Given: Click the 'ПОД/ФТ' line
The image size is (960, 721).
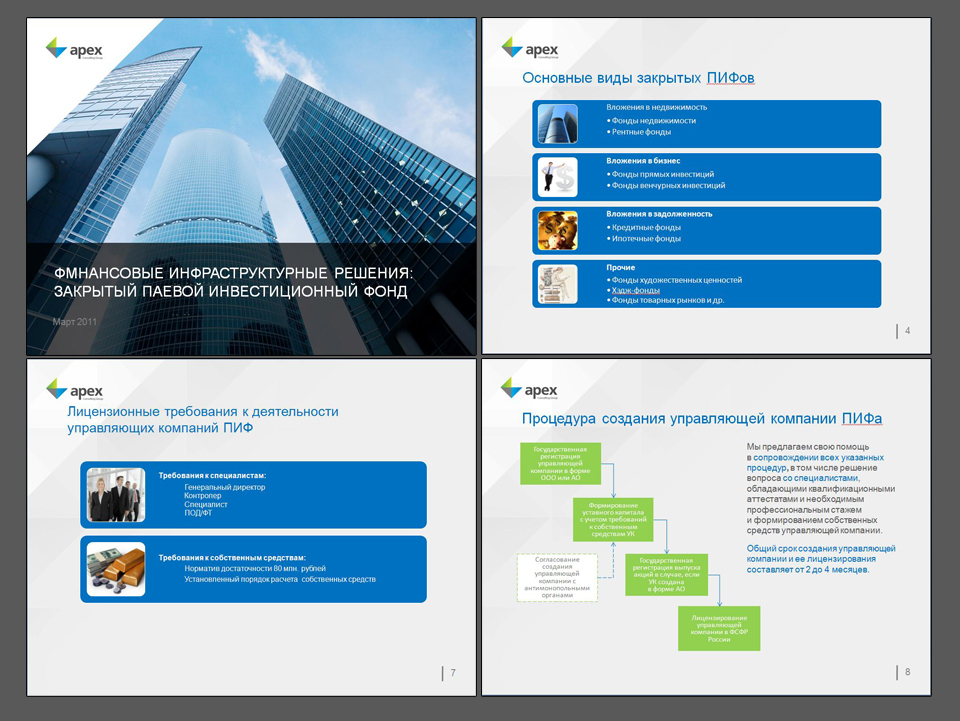Looking at the screenshot, I should [198, 513].
